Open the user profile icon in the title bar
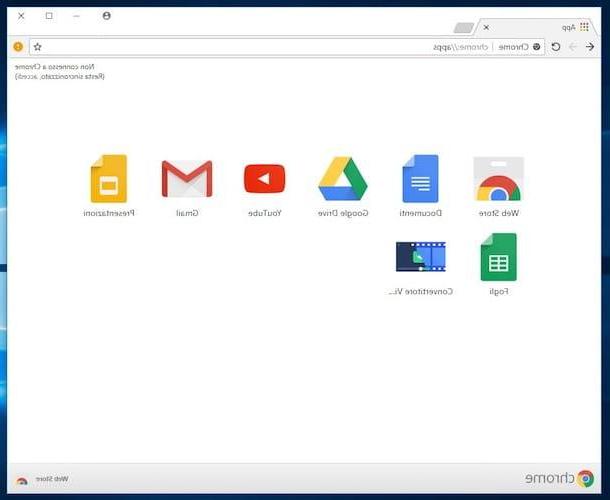Screen dimensions: 610x500 tap(107, 16)
